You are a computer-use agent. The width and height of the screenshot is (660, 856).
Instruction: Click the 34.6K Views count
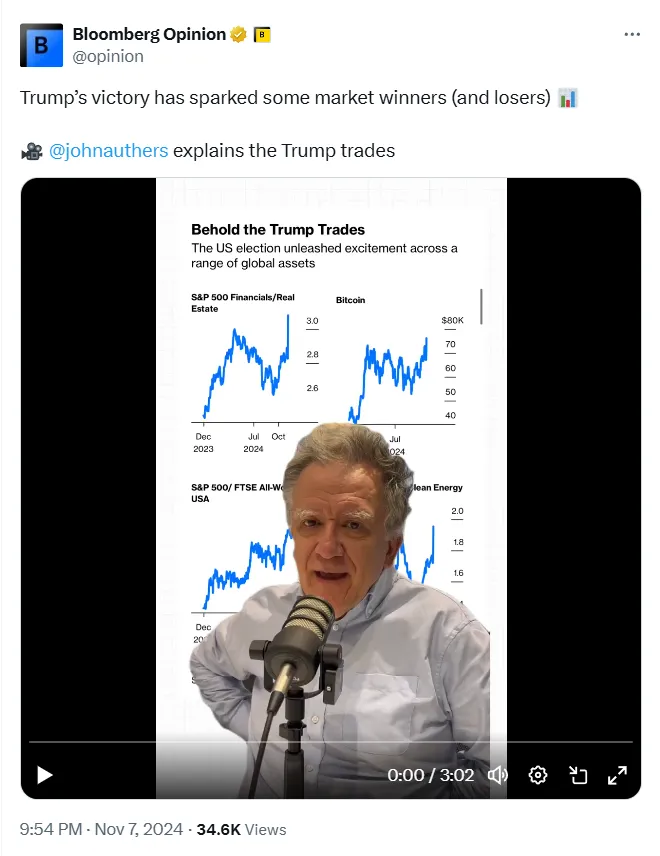pos(241,829)
